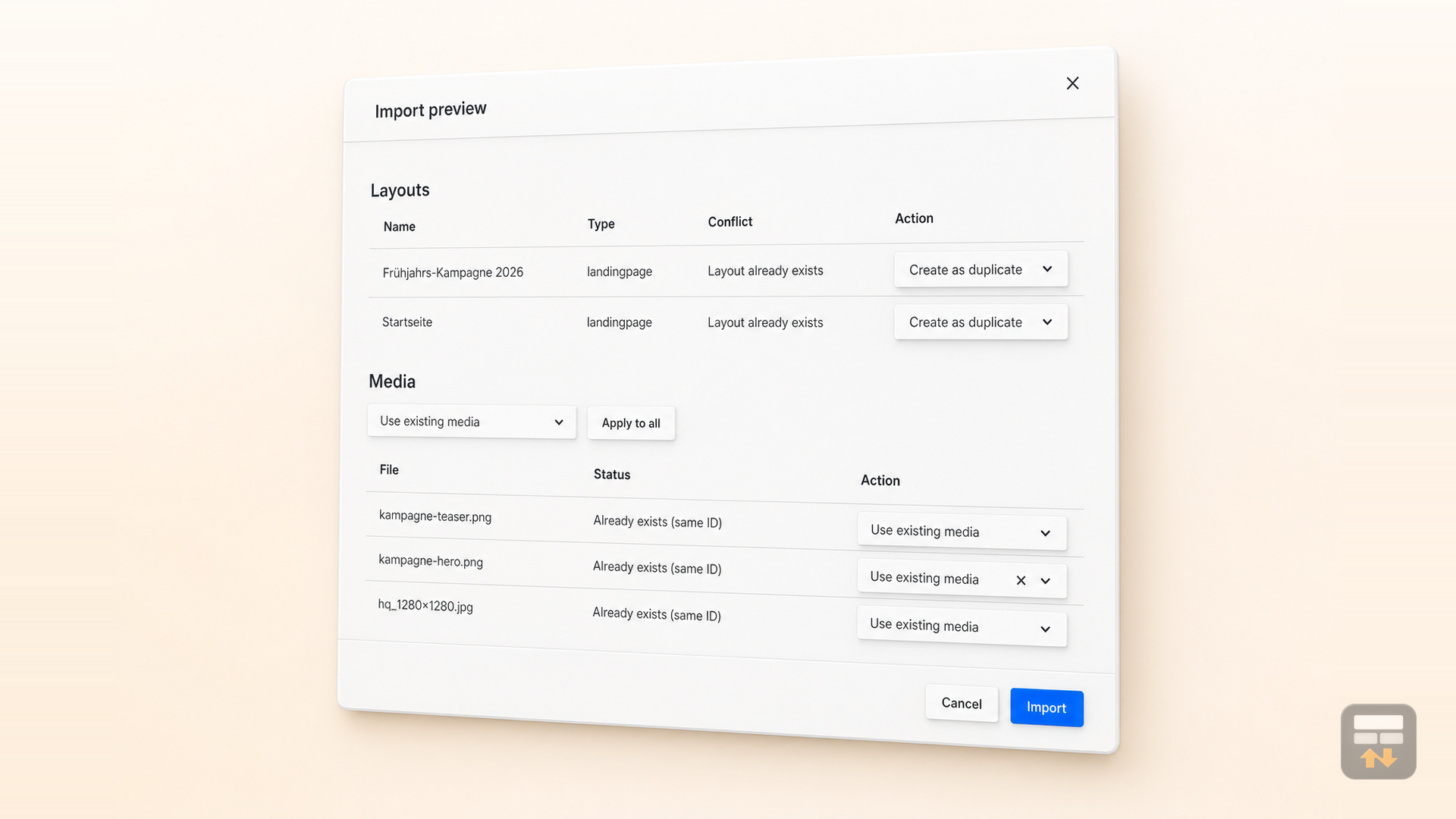Click the blue Import button

(x=1046, y=708)
